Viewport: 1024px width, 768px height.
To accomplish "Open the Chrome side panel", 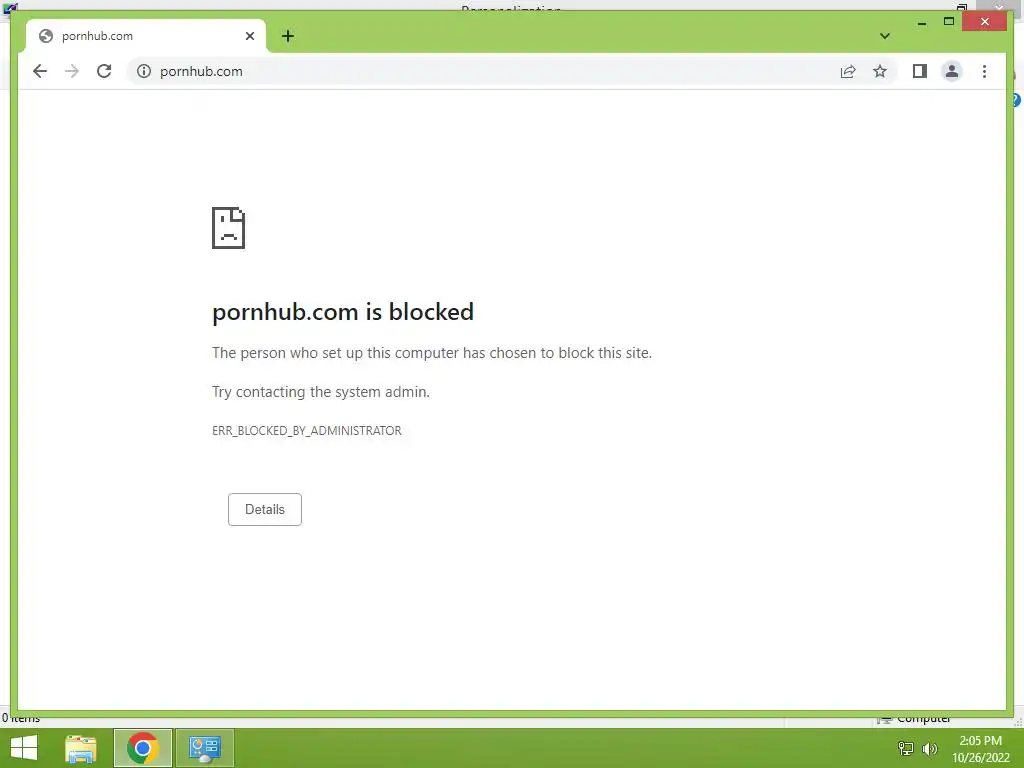I will tap(920, 71).
